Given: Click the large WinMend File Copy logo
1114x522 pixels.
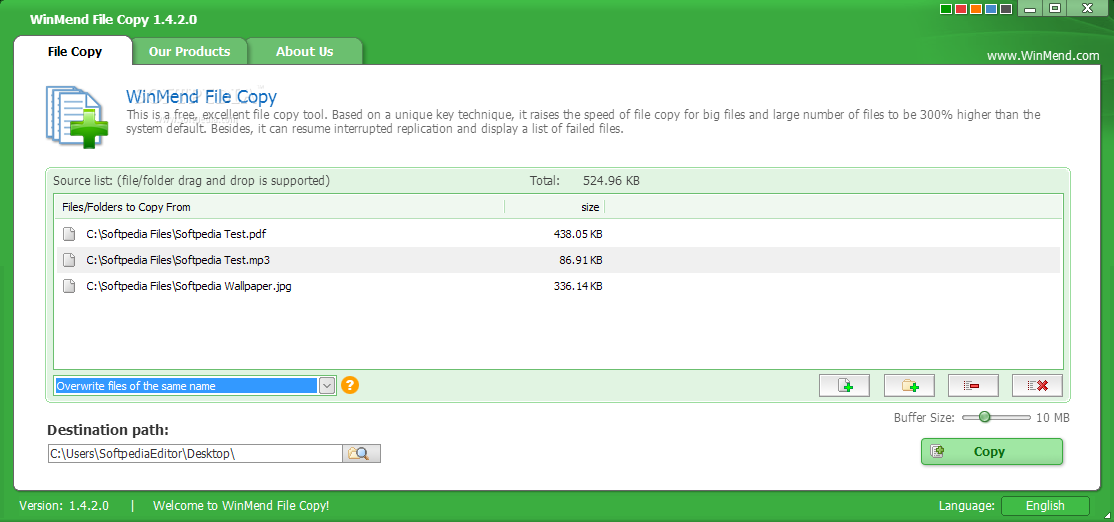Looking at the screenshot, I should pos(77,116).
